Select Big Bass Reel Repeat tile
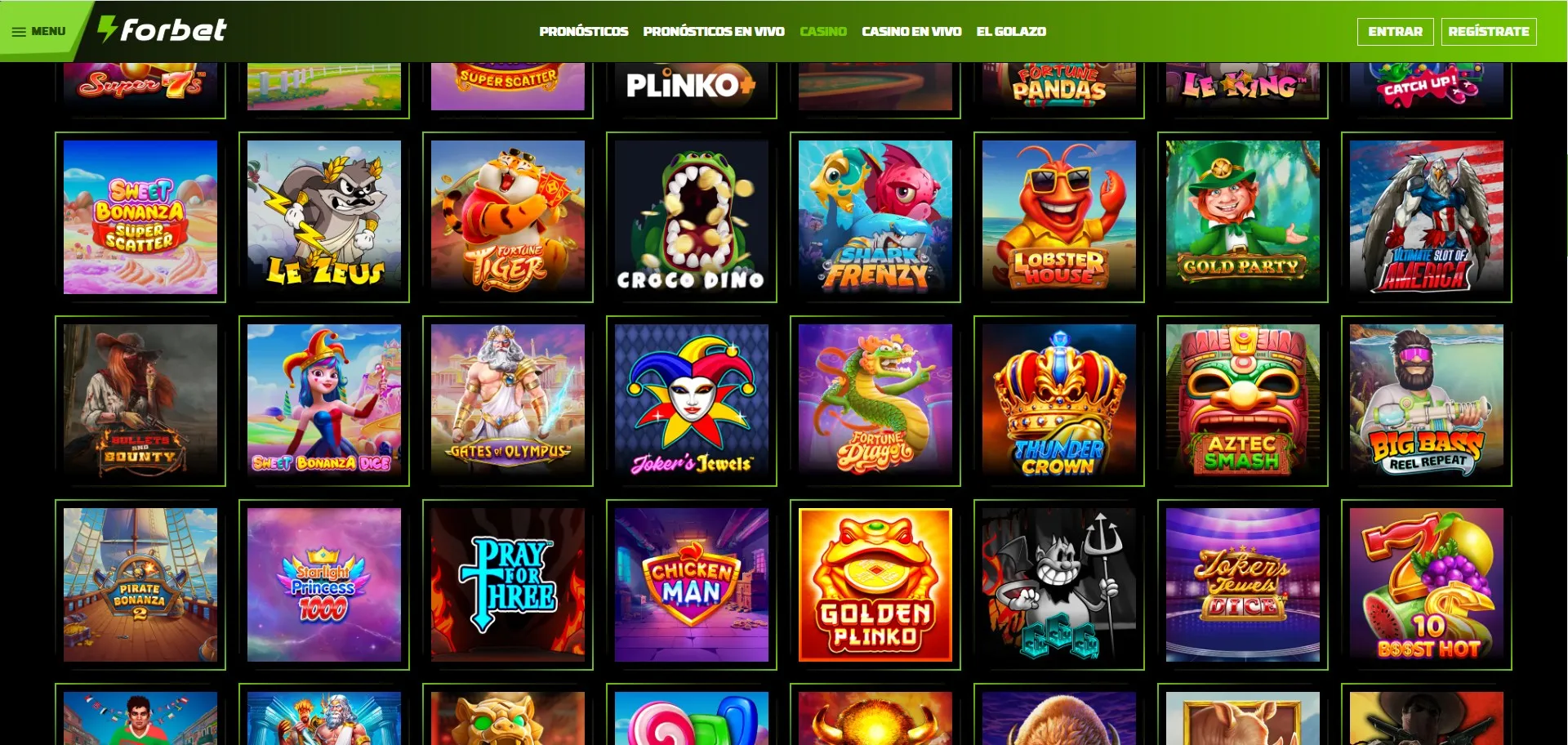 click(1427, 401)
